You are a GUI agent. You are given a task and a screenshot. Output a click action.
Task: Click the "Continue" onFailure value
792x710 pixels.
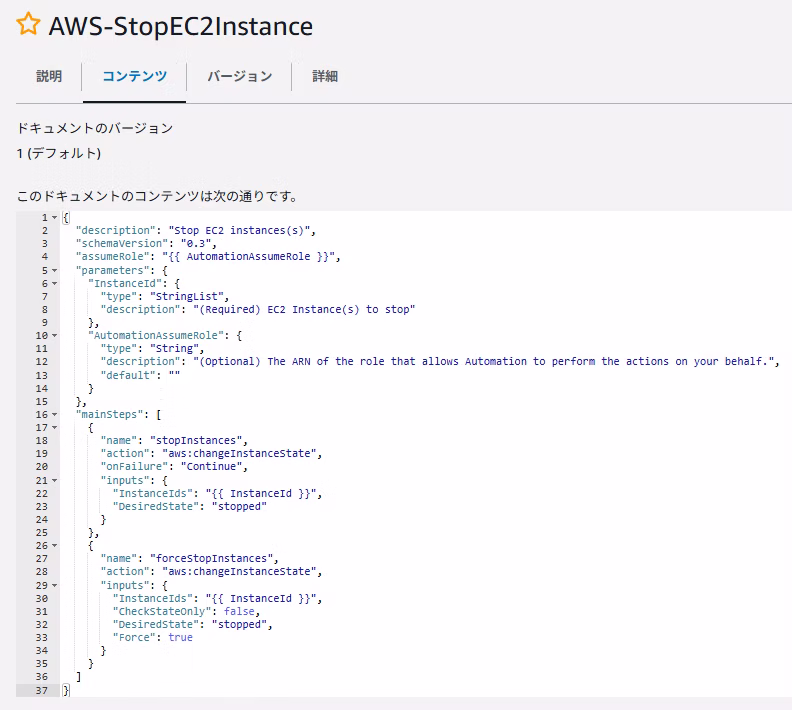coord(211,467)
